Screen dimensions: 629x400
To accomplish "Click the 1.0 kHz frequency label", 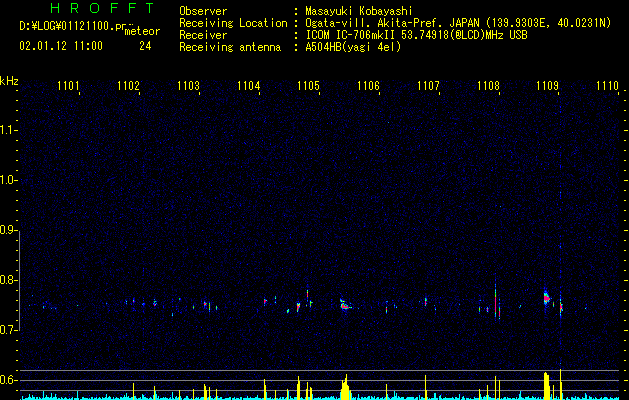I will tap(8, 180).
